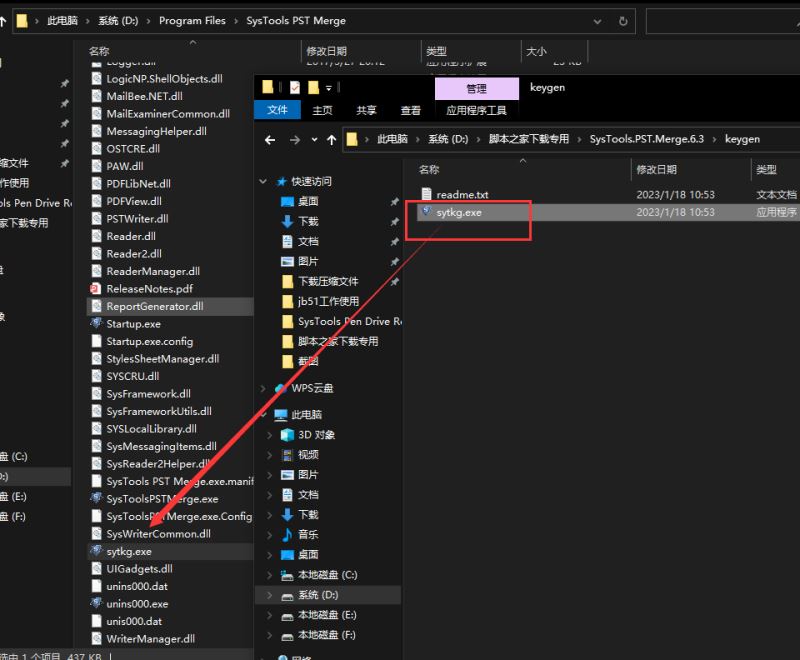Sort by 修改日期 column in background window

(x=327, y=51)
